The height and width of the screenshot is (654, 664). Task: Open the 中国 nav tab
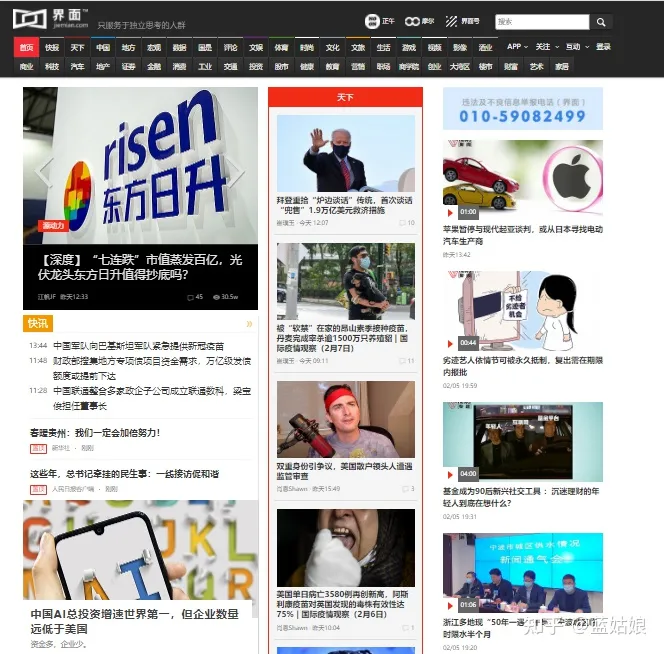[103, 47]
